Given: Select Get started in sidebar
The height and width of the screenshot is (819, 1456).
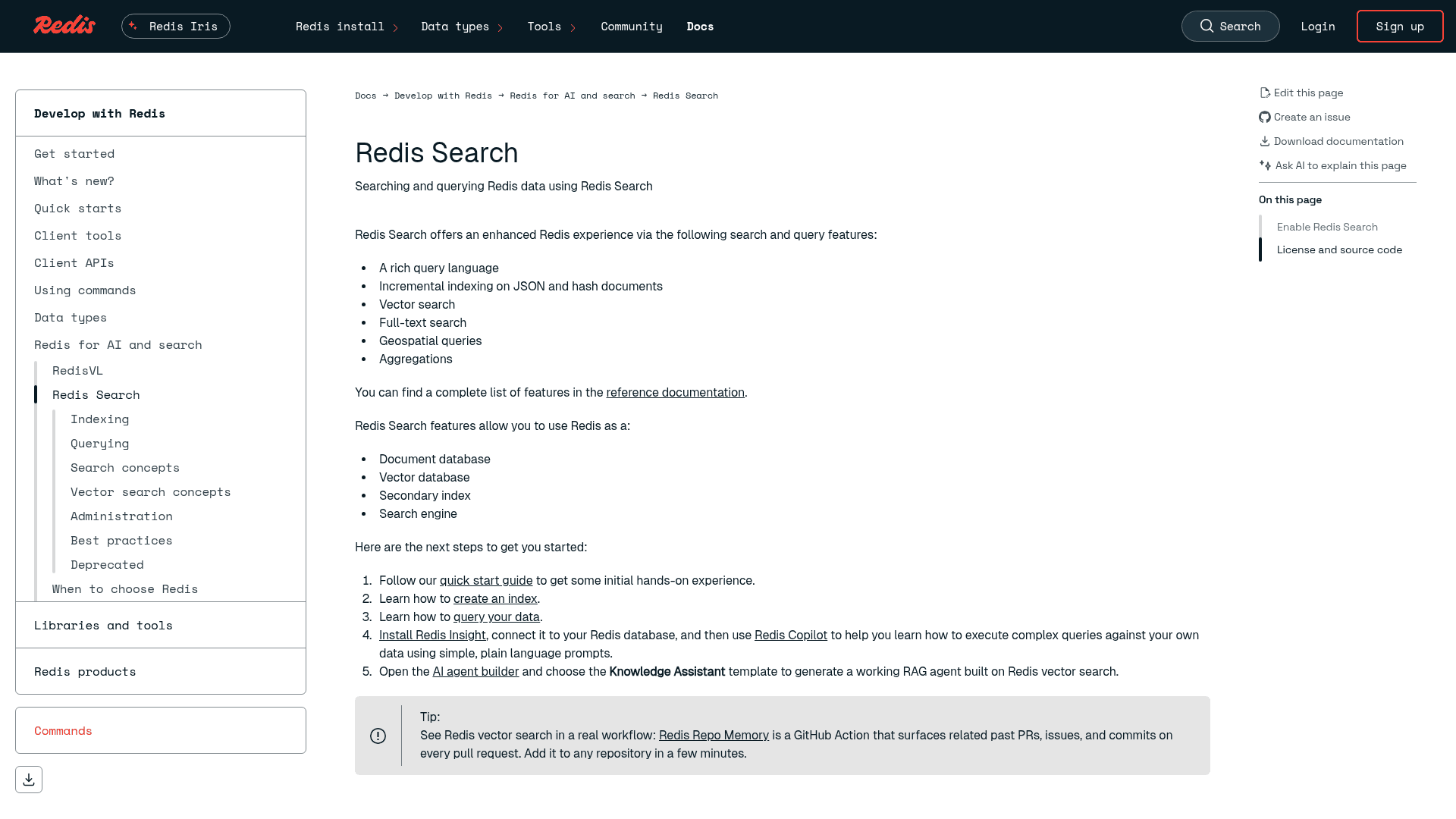Looking at the screenshot, I should 74,153.
